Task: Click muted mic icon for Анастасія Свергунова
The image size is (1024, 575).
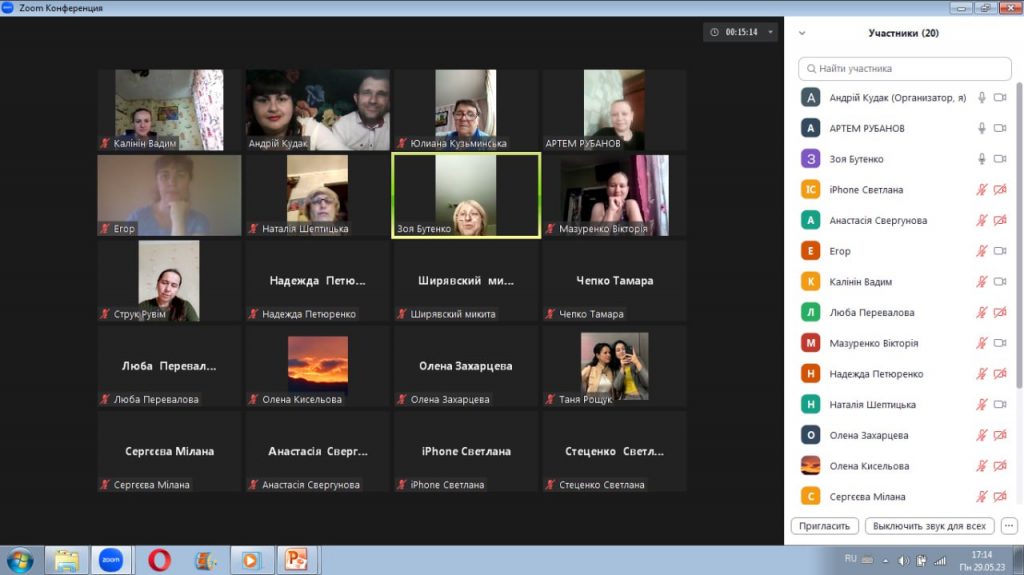Action: (982, 220)
